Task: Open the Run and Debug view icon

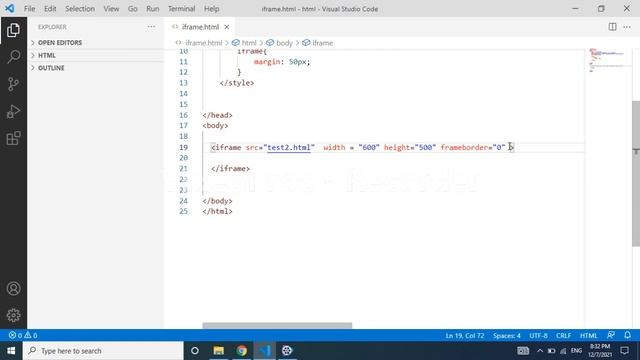Action: tap(13, 111)
